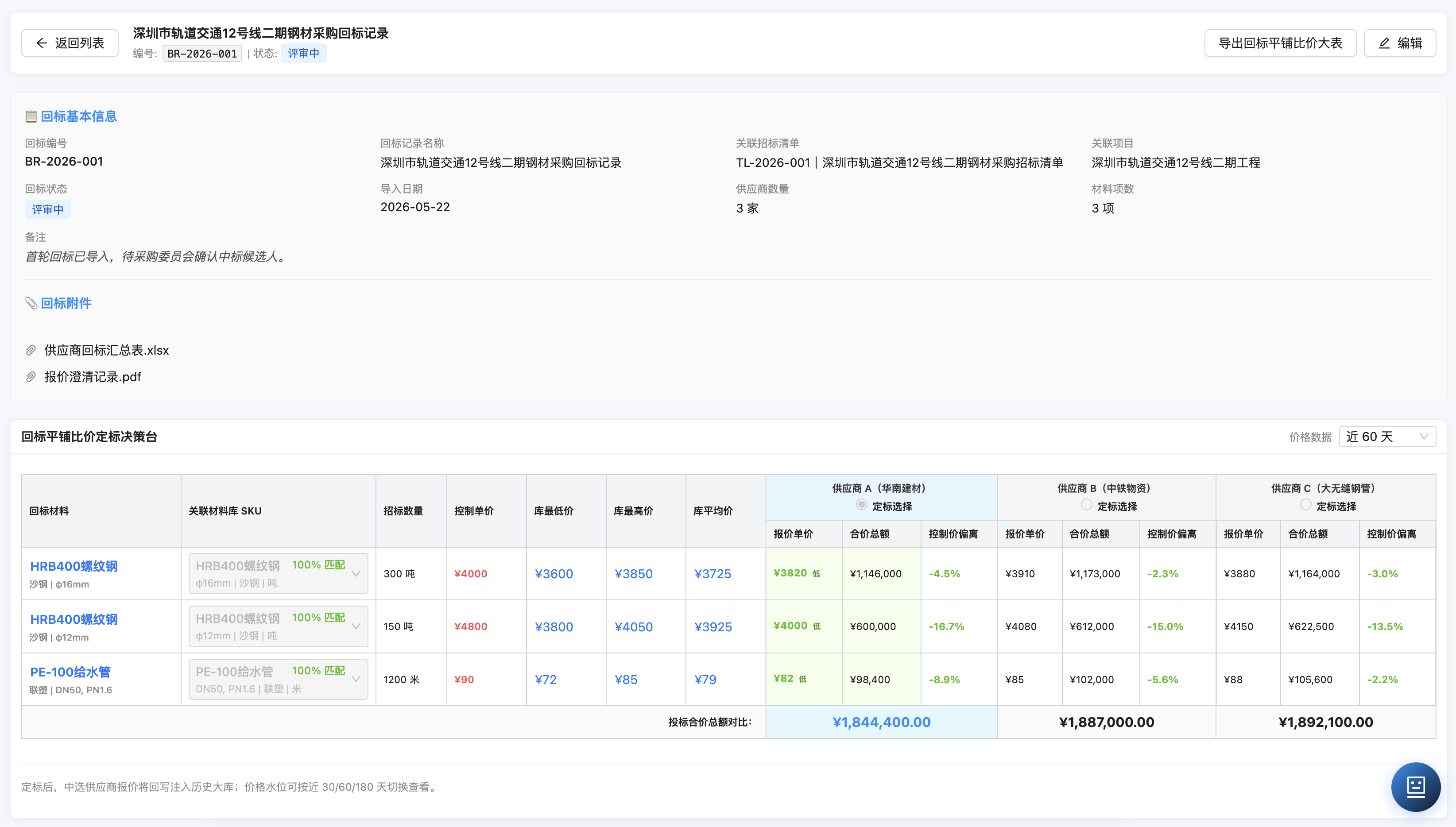1456x827 pixels.
Task: Select 定标选择 radio for 供应商 A 华南建材
Action: pos(861,505)
